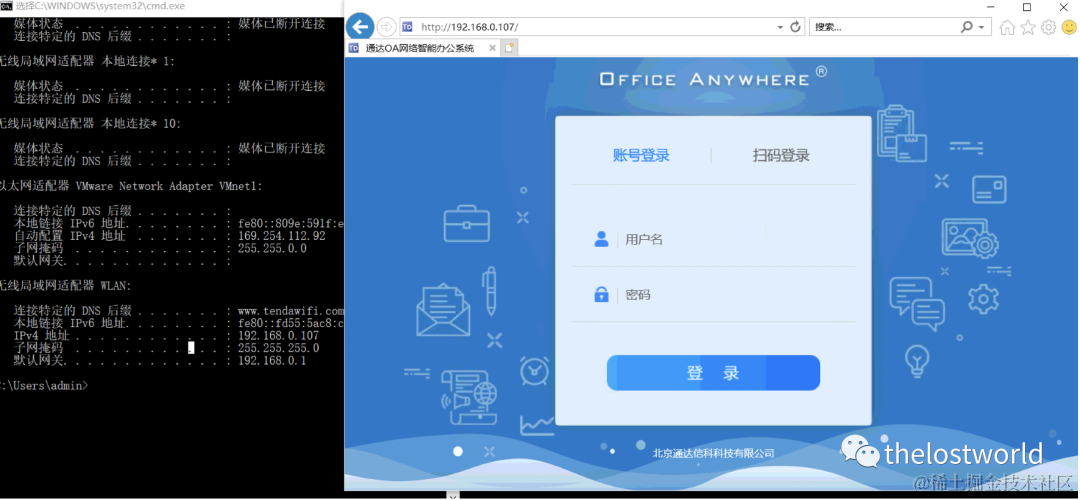Click the Office Anywhere logo text
The width and height of the screenshot is (1080, 500).
(x=713, y=78)
